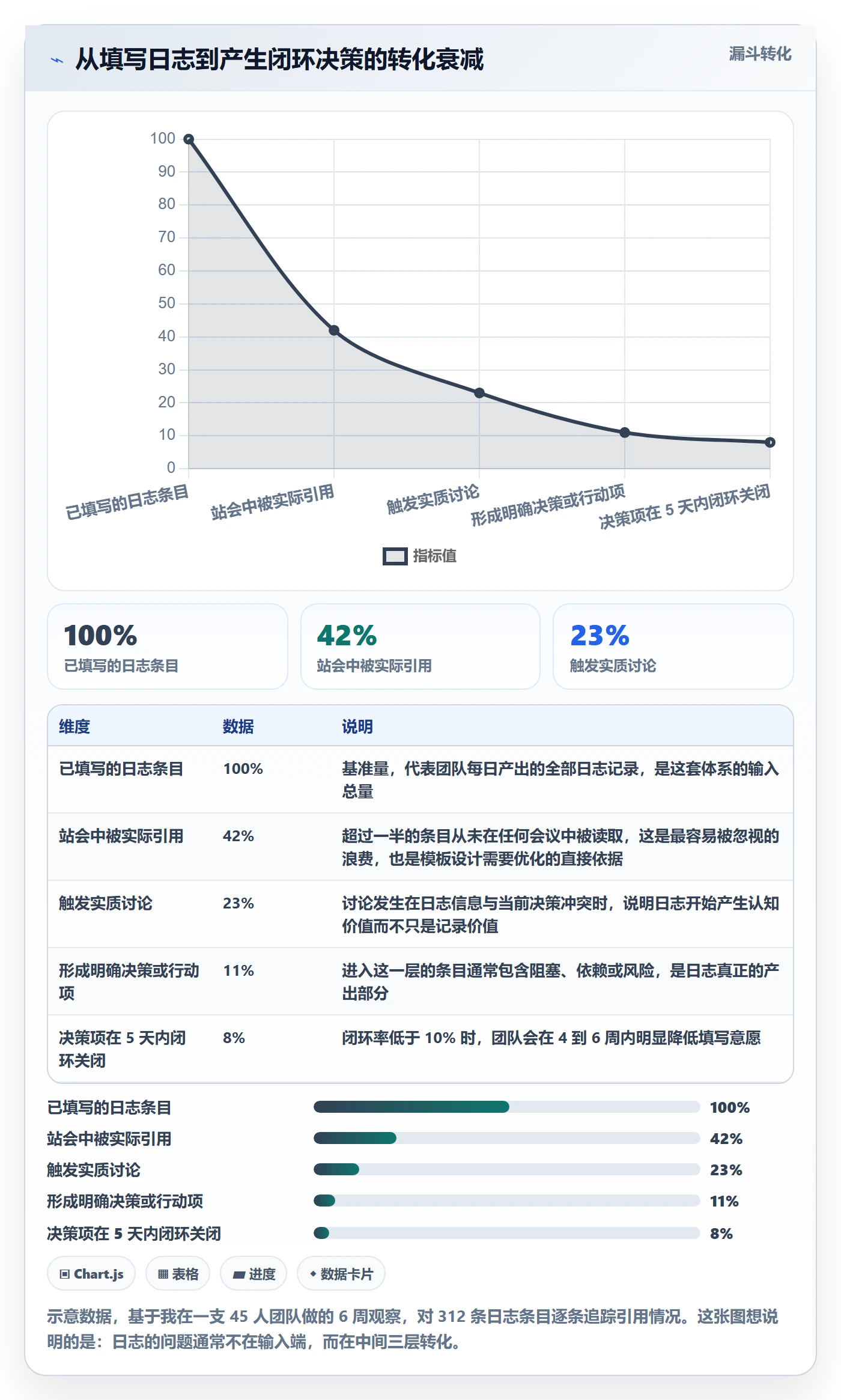The height and width of the screenshot is (1400, 841).
Task: Click the description starting with 闭环率低于 10%
Action: (x=551, y=1038)
